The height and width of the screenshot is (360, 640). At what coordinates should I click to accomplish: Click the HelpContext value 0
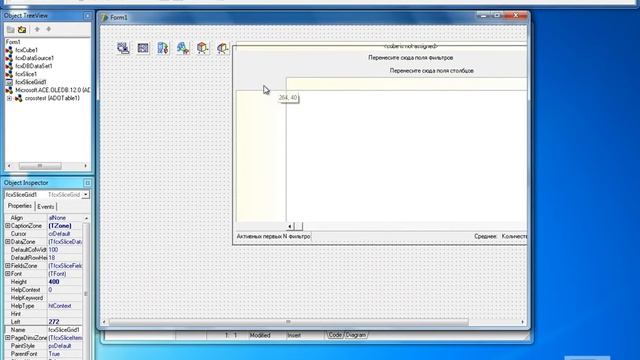click(64, 290)
